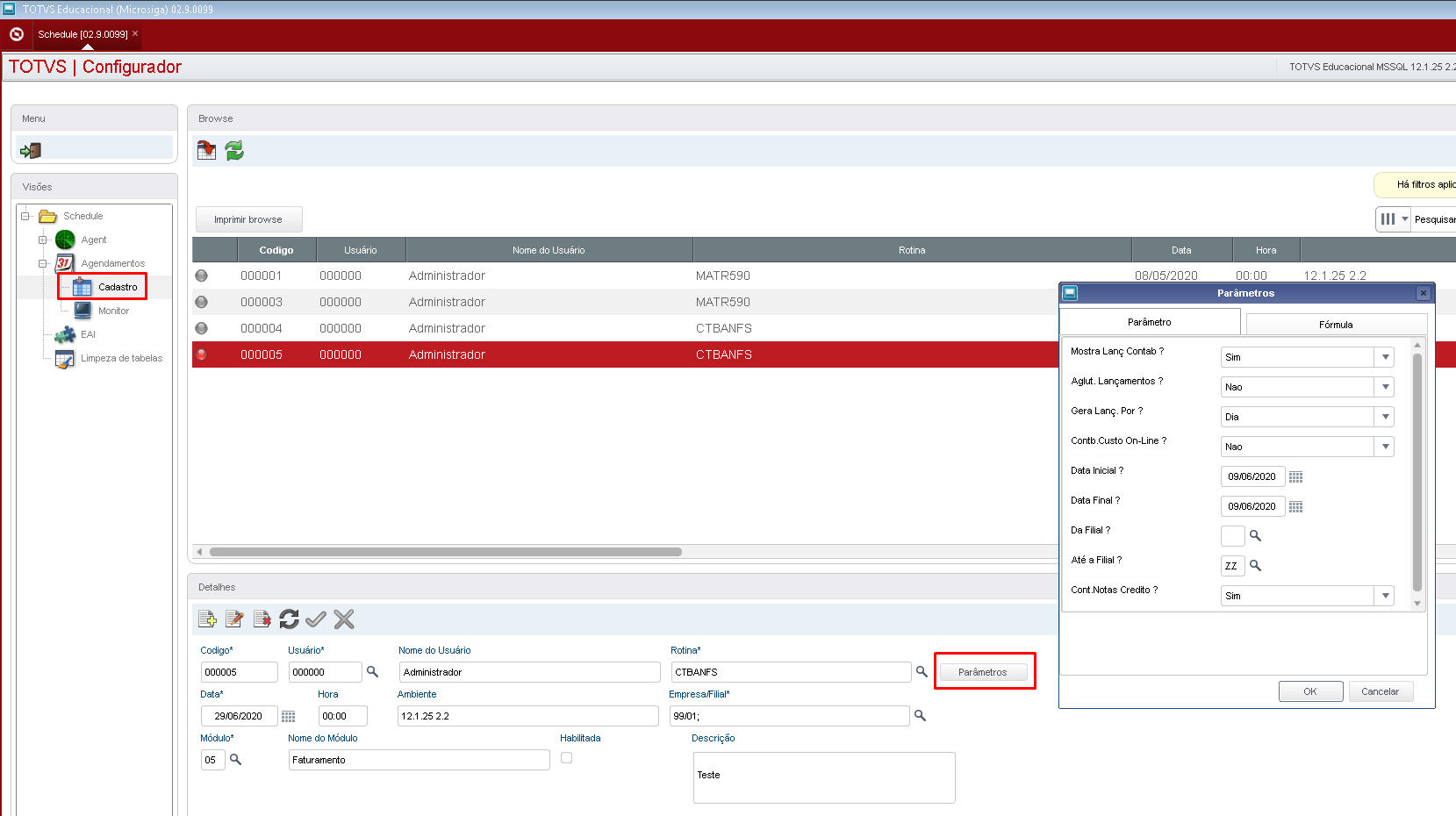1456x816 pixels.
Task: Open Cont.Notas Credito dropdown
Action: (x=1385, y=596)
